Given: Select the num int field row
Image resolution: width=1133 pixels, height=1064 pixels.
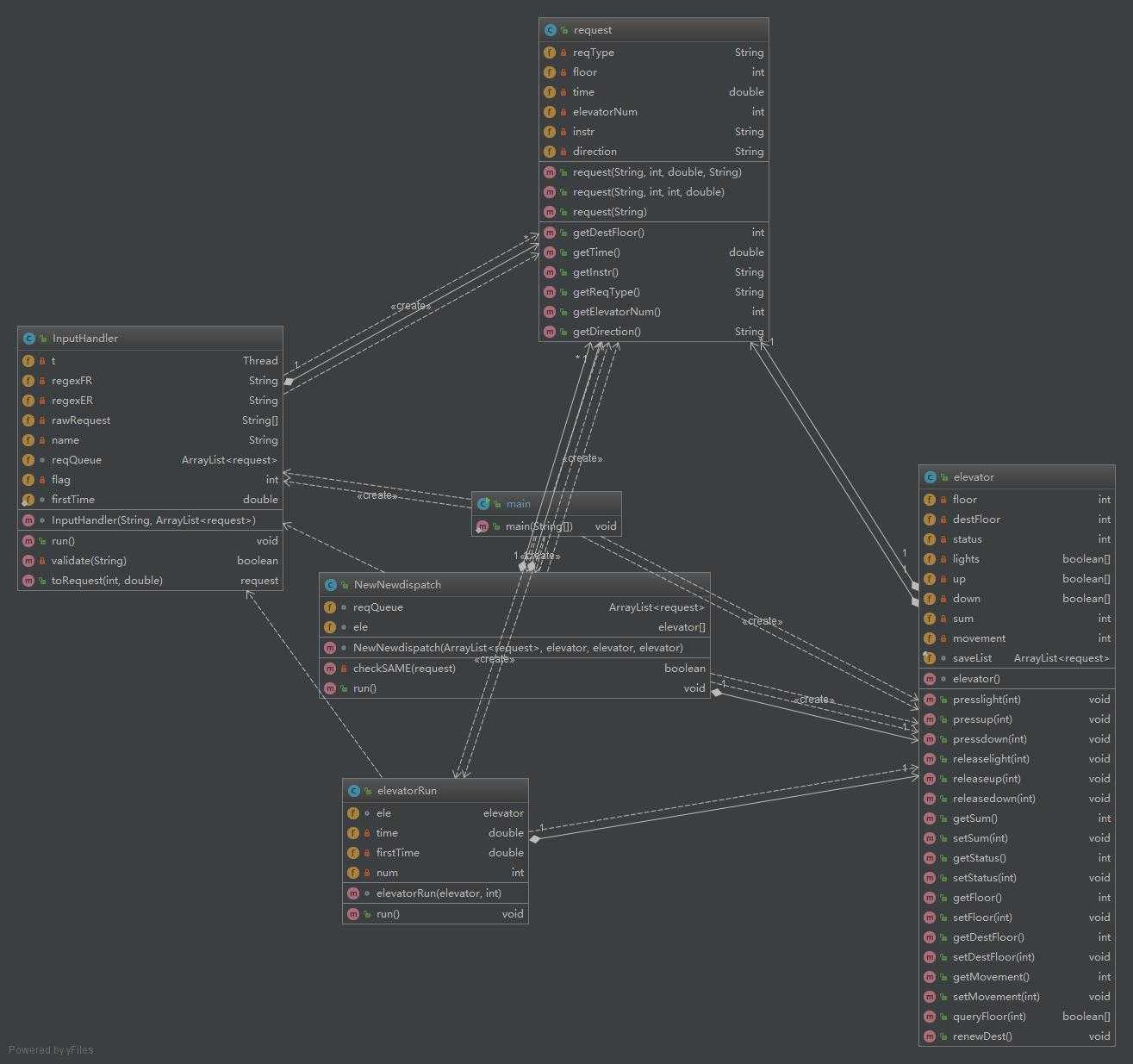Looking at the screenshot, I should tap(435, 873).
